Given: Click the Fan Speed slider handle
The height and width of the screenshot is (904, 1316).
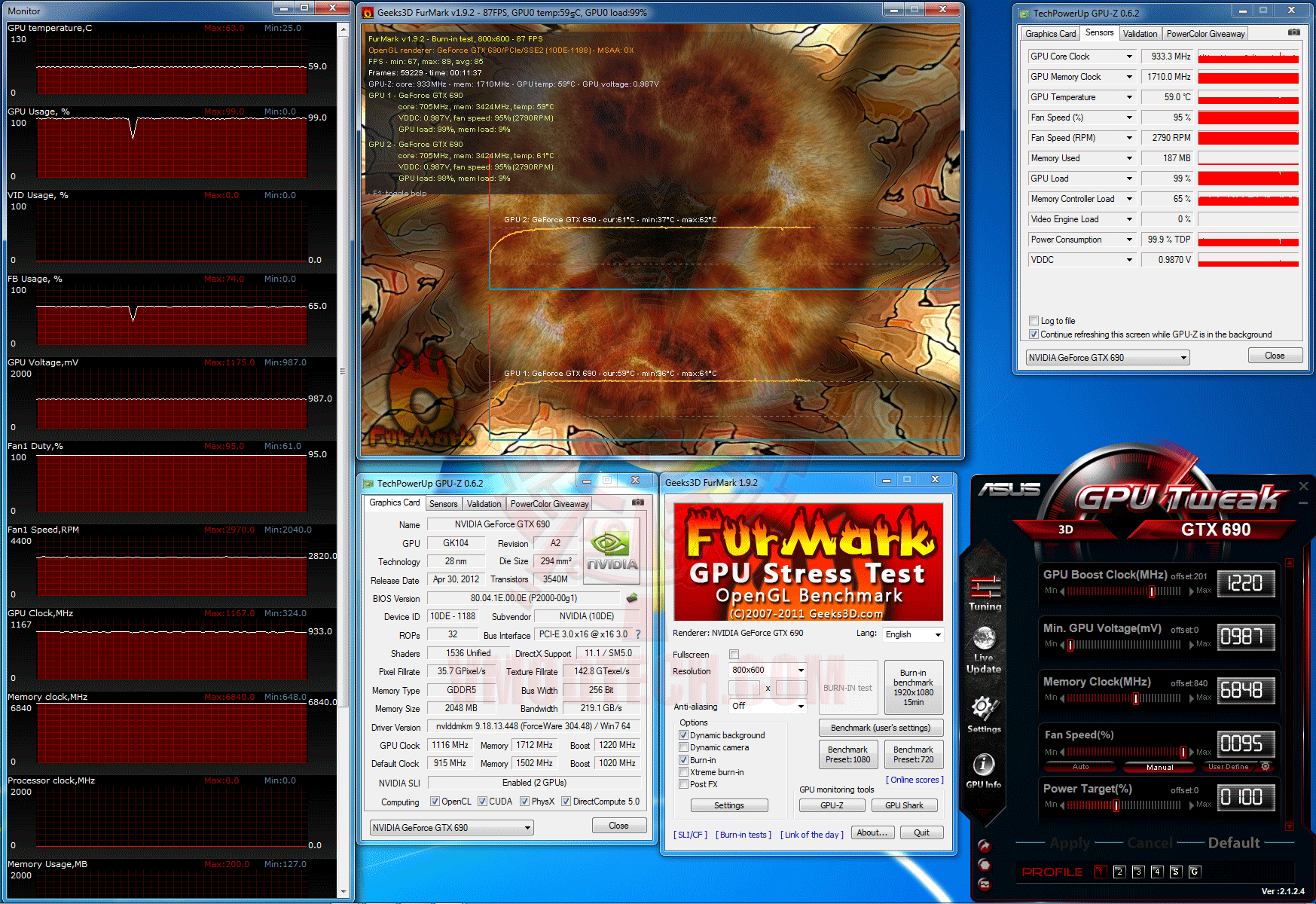Looking at the screenshot, I should click(1183, 752).
